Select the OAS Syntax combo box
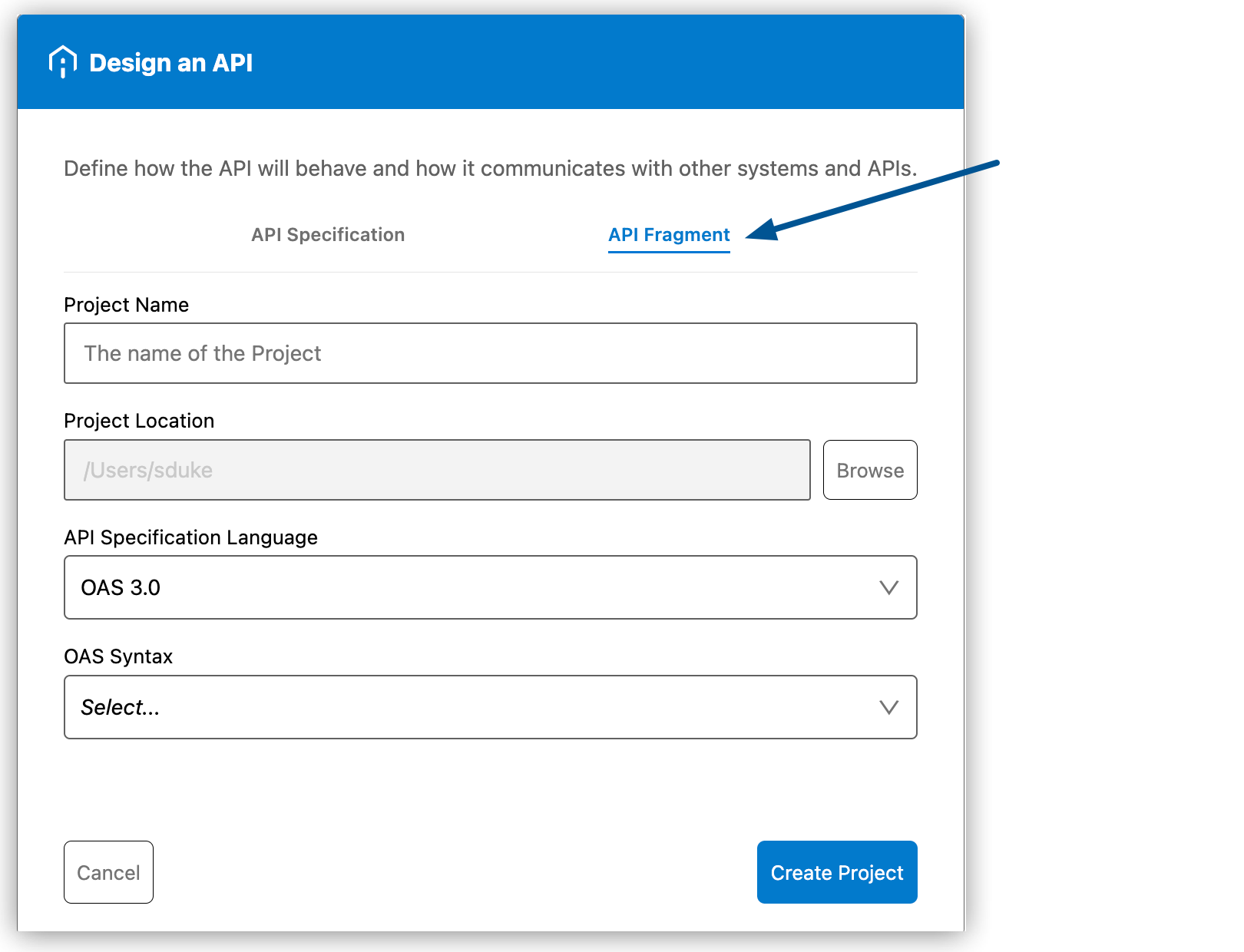Image resolution: width=1244 pixels, height=952 pixels. click(491, 707)
